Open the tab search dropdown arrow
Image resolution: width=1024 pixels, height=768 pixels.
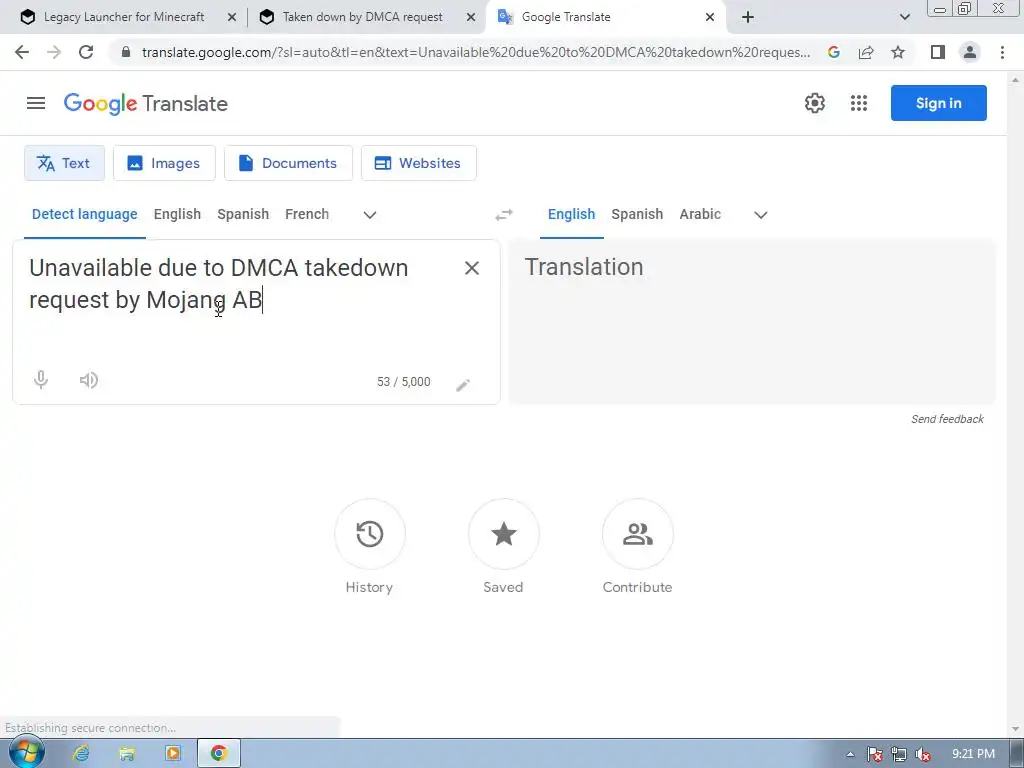(904, 17)
